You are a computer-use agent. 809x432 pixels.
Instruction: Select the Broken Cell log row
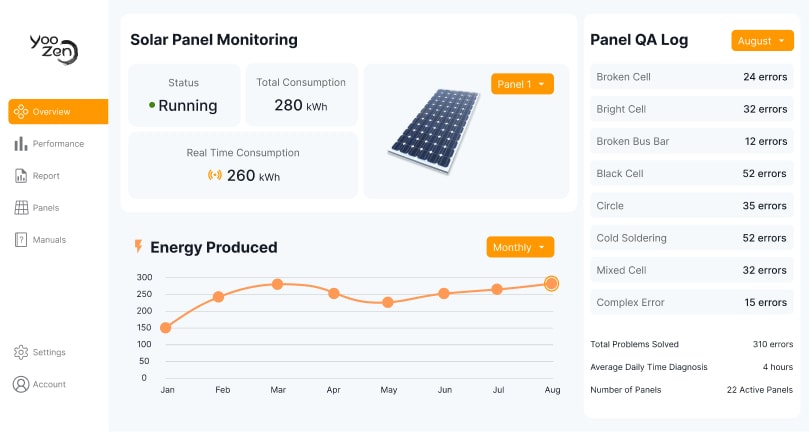point(691,77)
